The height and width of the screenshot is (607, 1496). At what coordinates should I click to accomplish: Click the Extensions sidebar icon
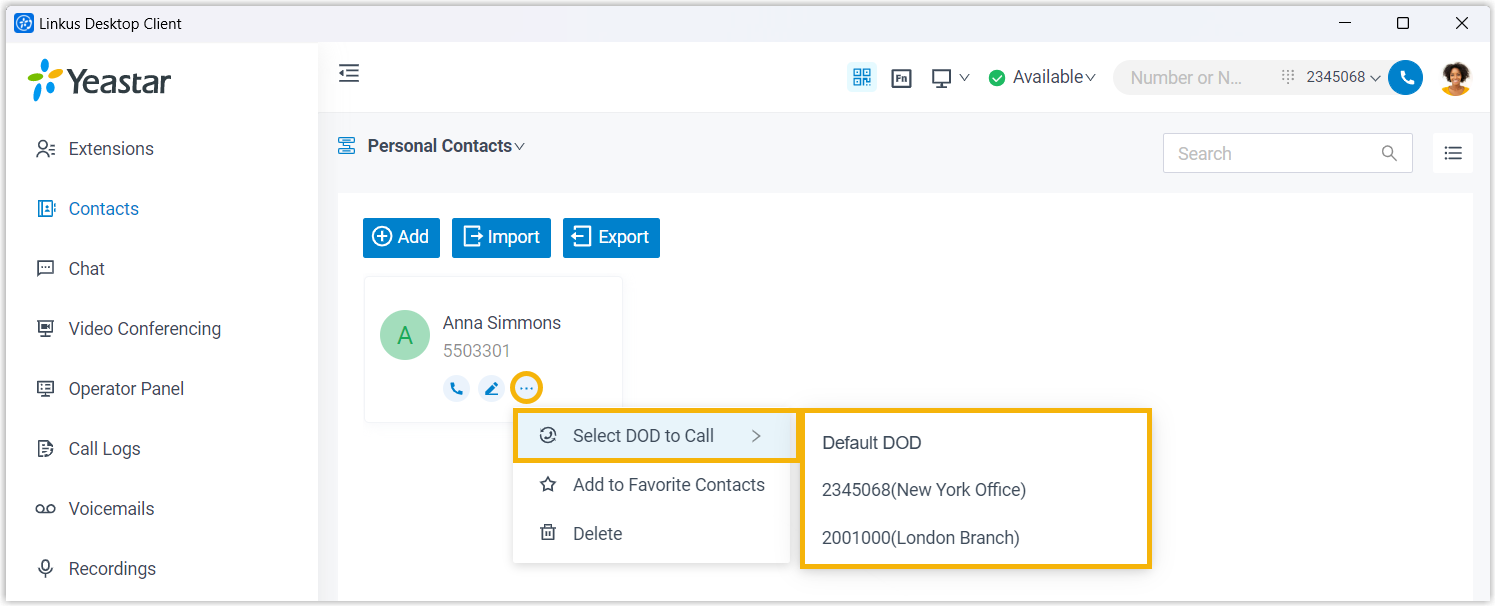[x=45, y=149]
